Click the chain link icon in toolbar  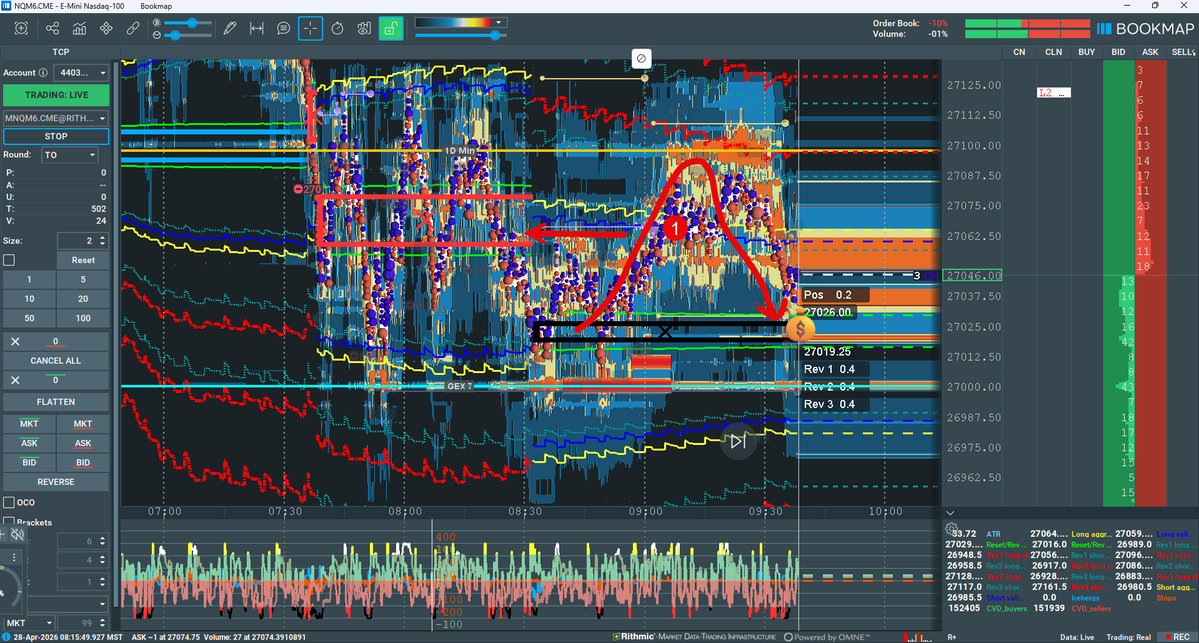point(133,29)
